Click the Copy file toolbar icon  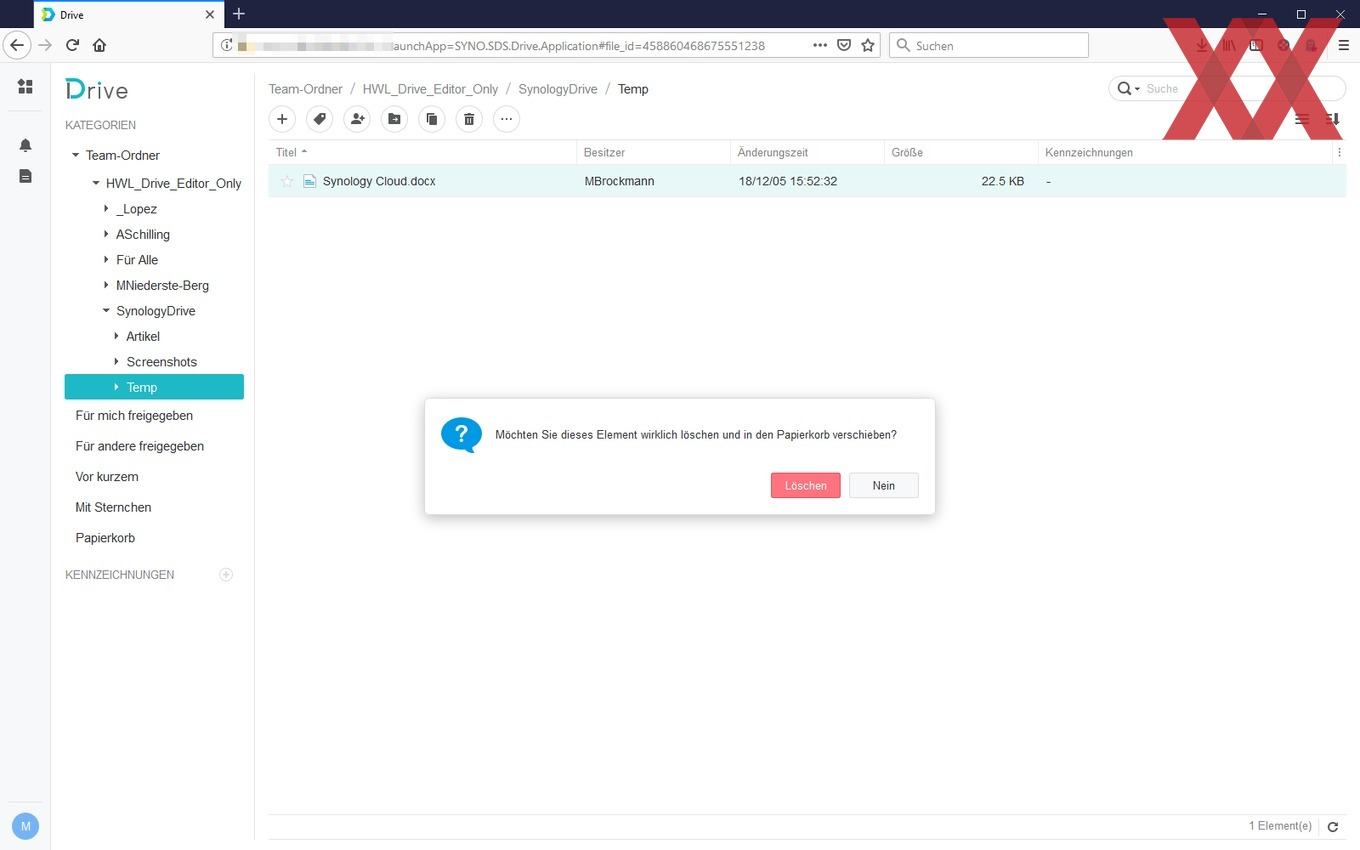(432, 119)
